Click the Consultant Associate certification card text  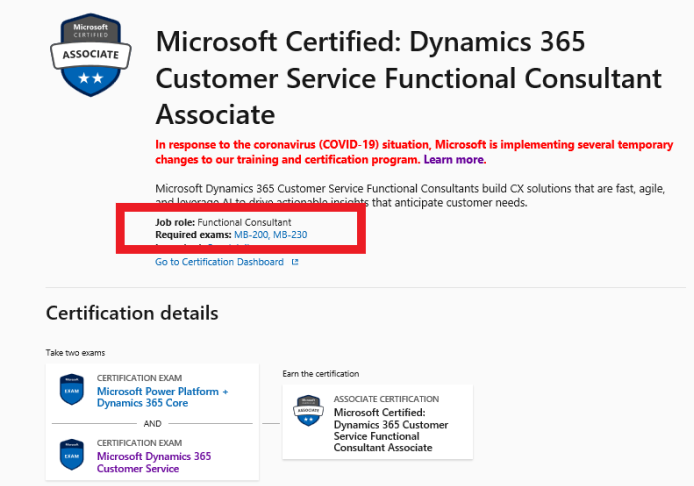point(391,430)
